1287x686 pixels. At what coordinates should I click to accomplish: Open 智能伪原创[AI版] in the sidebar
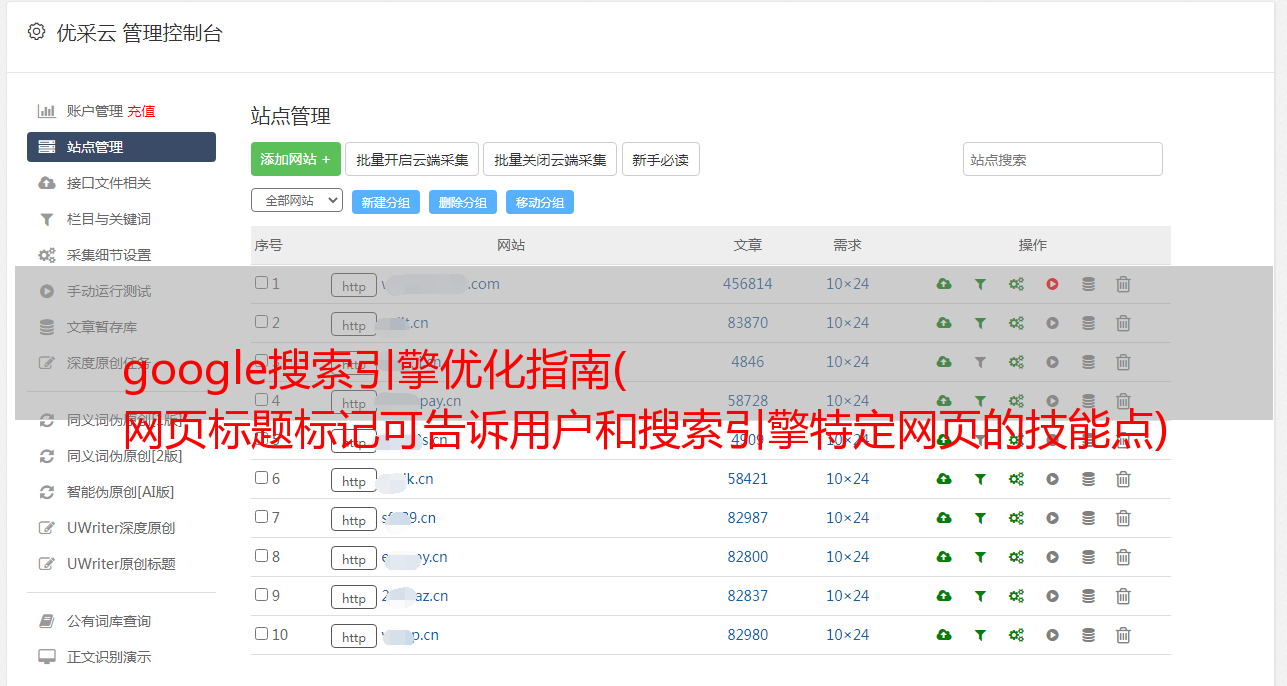click(121, 492)
